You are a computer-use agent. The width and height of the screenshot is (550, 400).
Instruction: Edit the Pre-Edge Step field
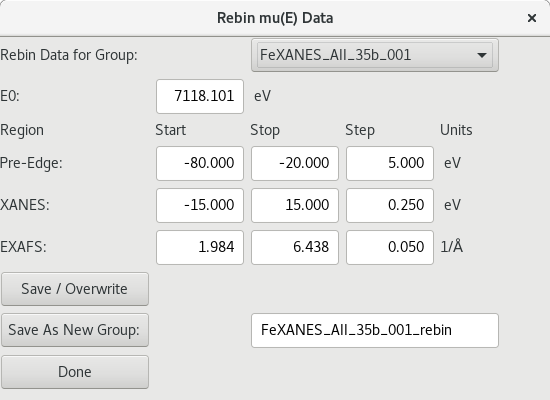pos(390,163)
